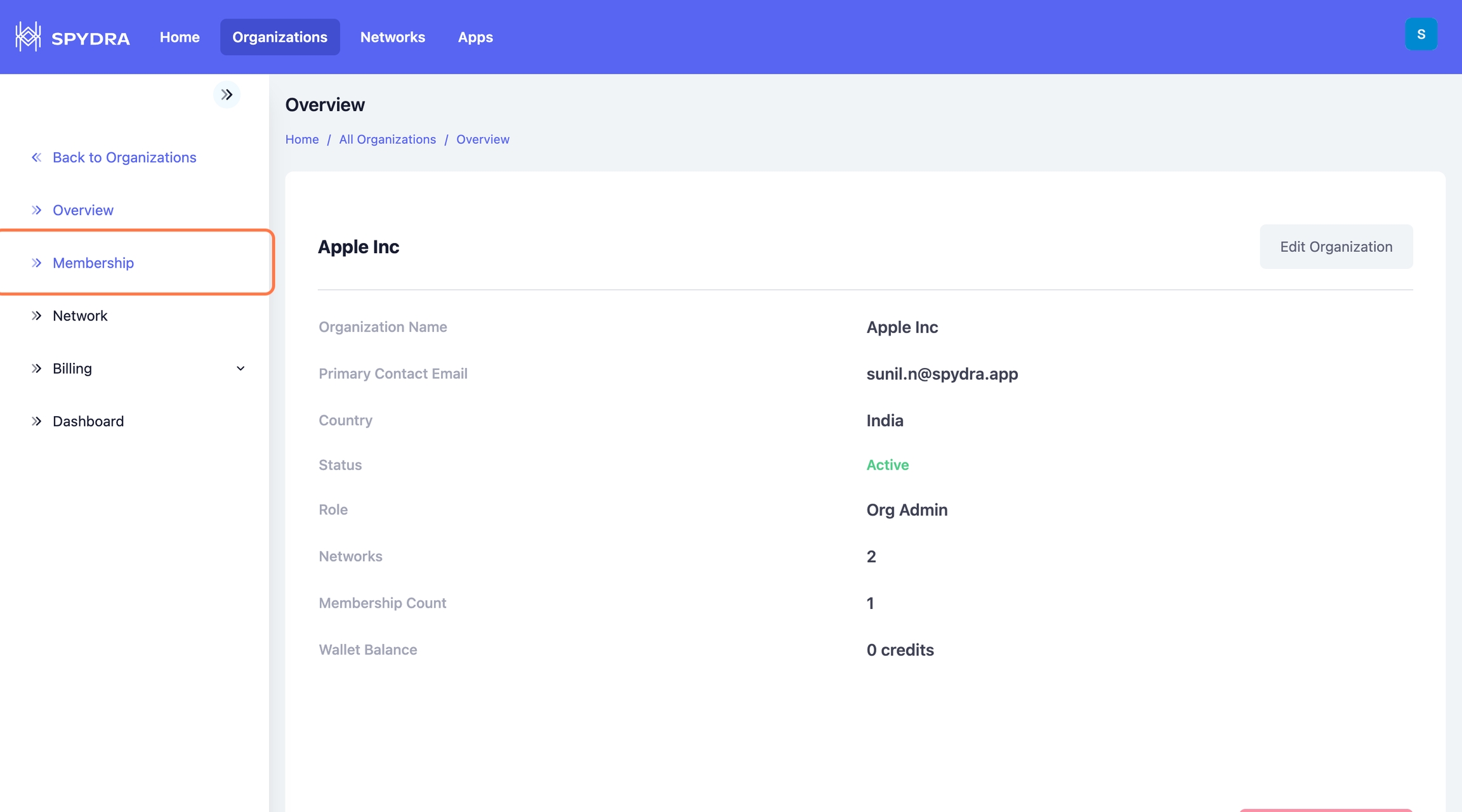Click chevron icon next to Membership
The height and width of the screenshot is (812, 1462).
[37, 263]
